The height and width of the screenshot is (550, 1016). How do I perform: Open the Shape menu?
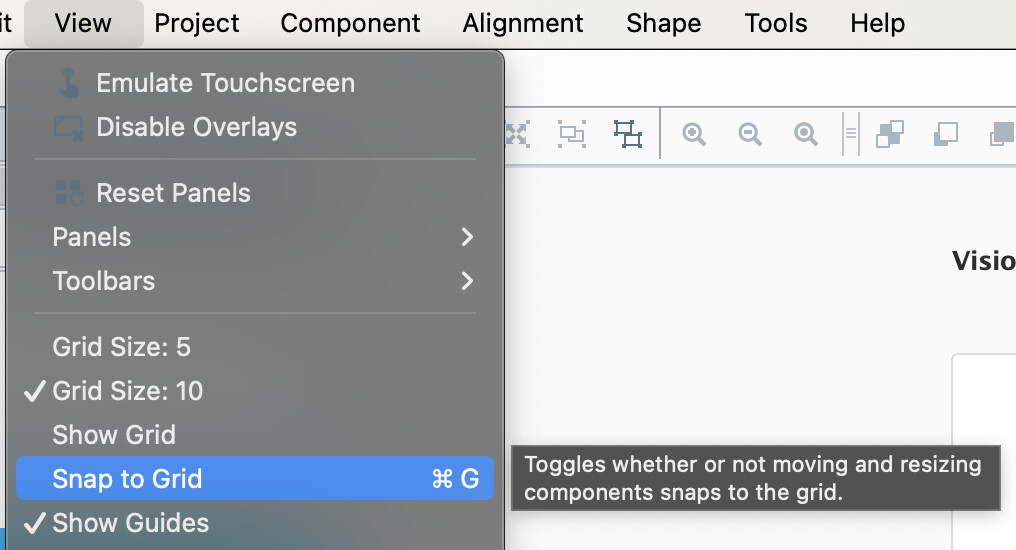(663, 23)
